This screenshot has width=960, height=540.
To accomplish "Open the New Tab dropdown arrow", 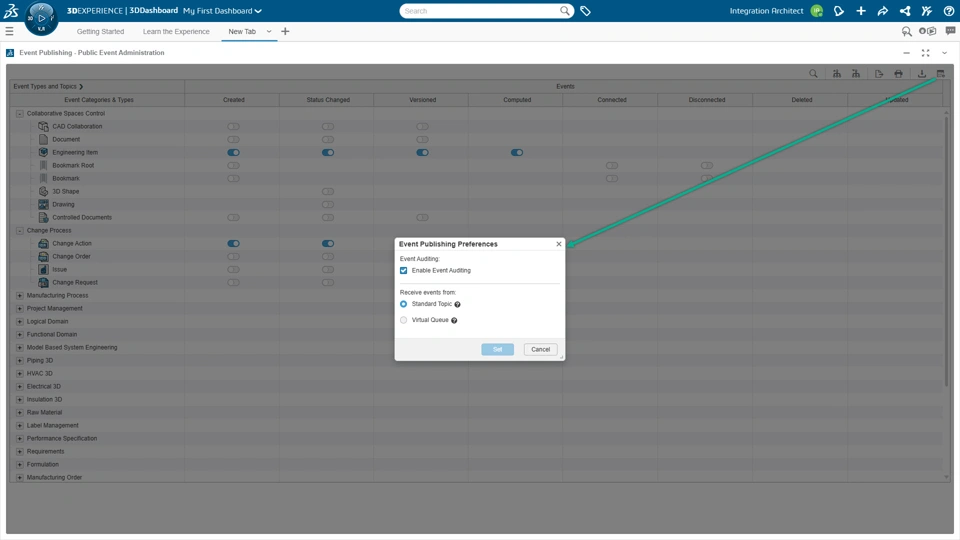I will [269, 32].
